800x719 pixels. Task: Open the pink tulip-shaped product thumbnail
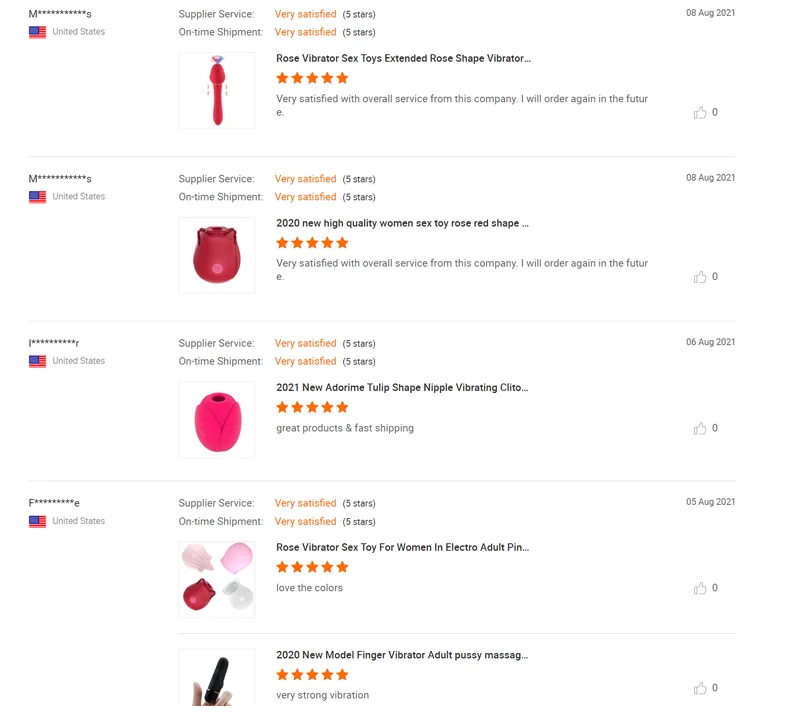click(217, 419)
